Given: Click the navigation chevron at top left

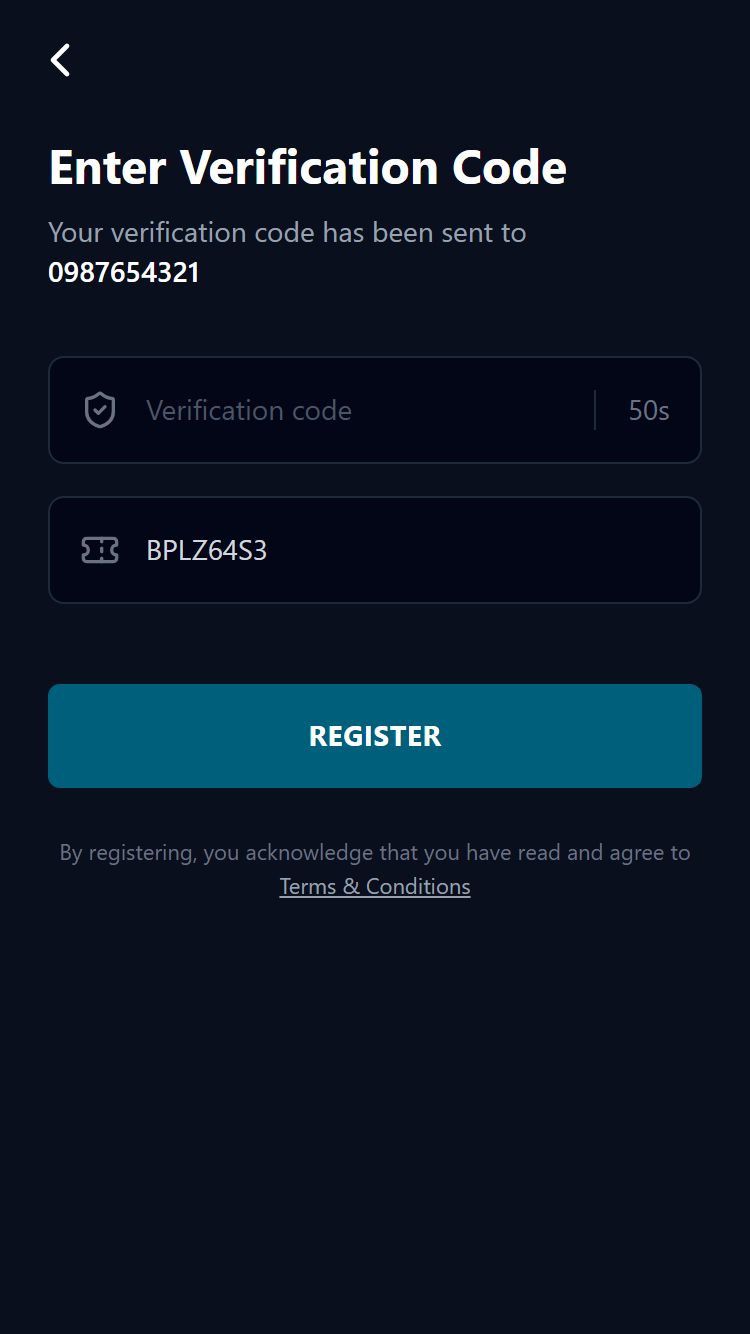Looking at the screenshot, I should 60,60.
